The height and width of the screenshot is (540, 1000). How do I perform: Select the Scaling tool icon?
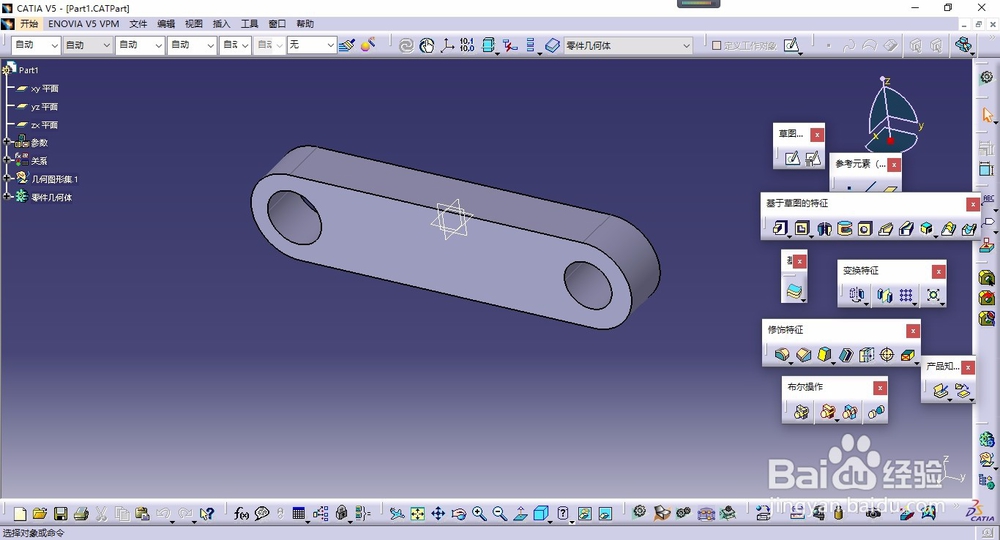tap(933, 295)
